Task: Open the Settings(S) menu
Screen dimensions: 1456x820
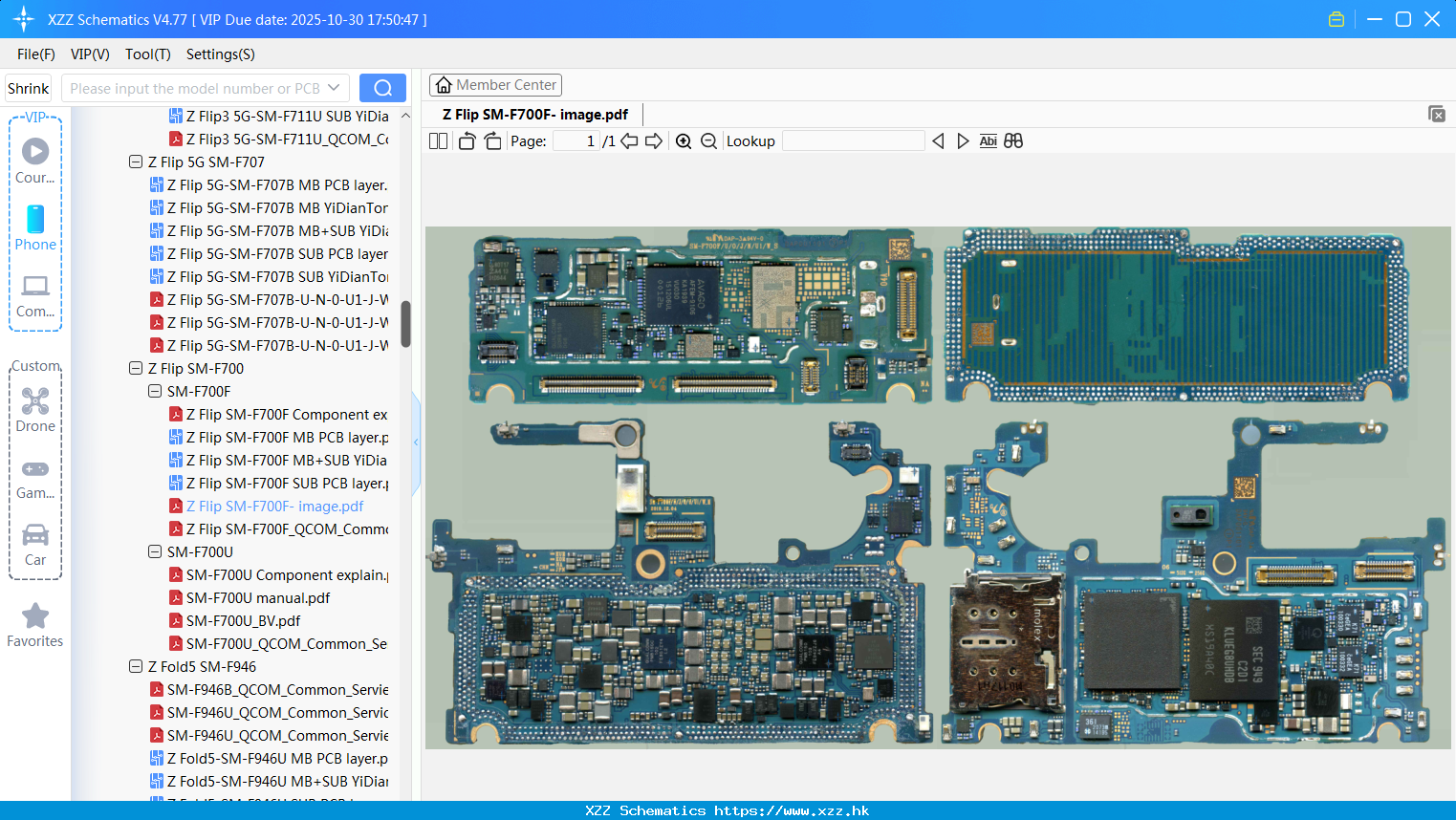Action: (x=221, y=54)
